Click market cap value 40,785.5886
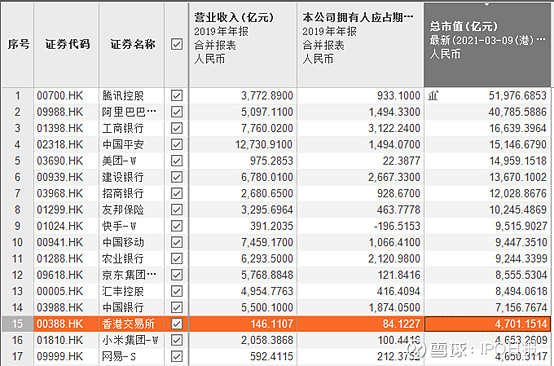554x366 pixels. pos(518,112)
